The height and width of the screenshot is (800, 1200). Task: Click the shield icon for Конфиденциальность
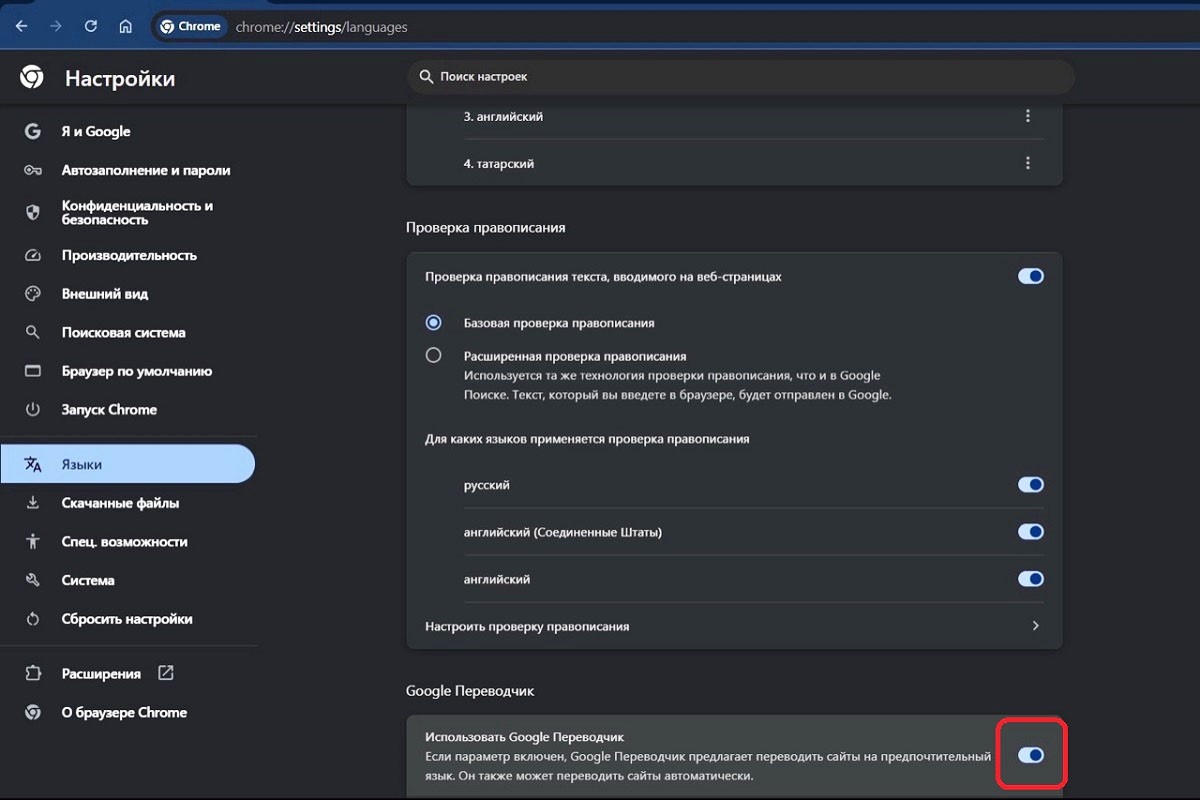33,212
